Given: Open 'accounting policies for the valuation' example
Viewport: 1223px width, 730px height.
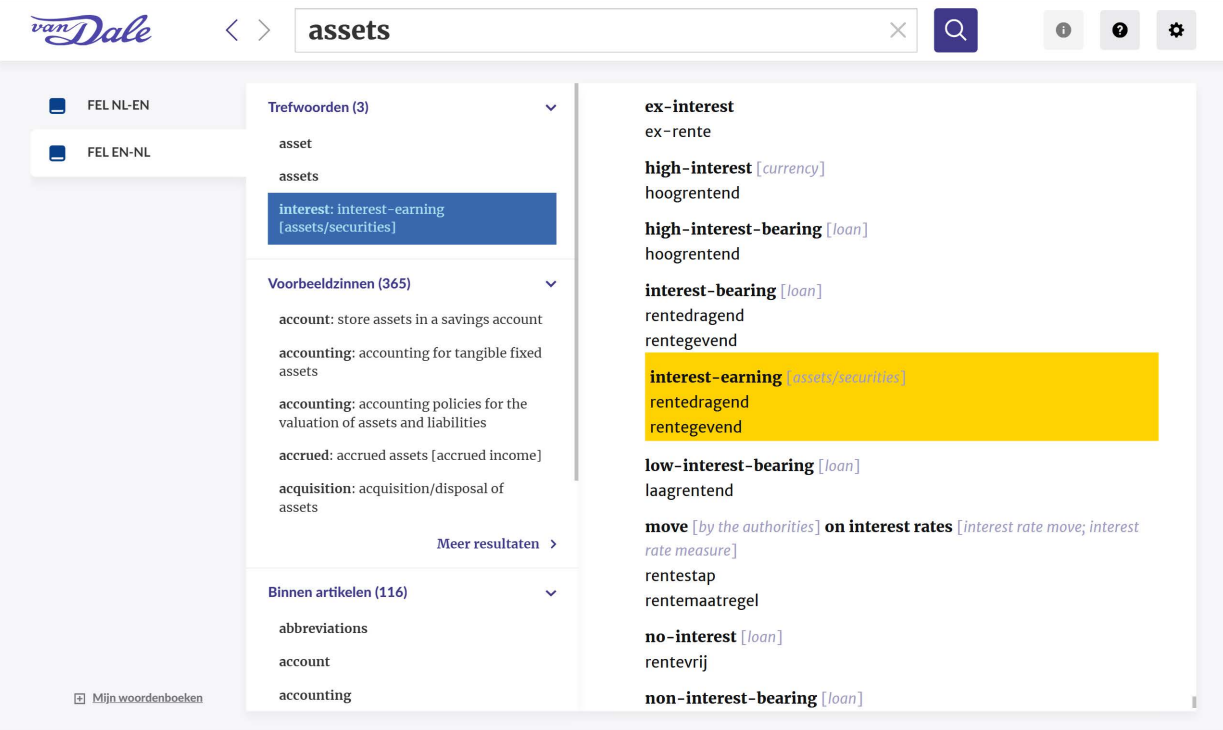Looking at the screenshot, I should pyautogui.click(x=403, y=413).
